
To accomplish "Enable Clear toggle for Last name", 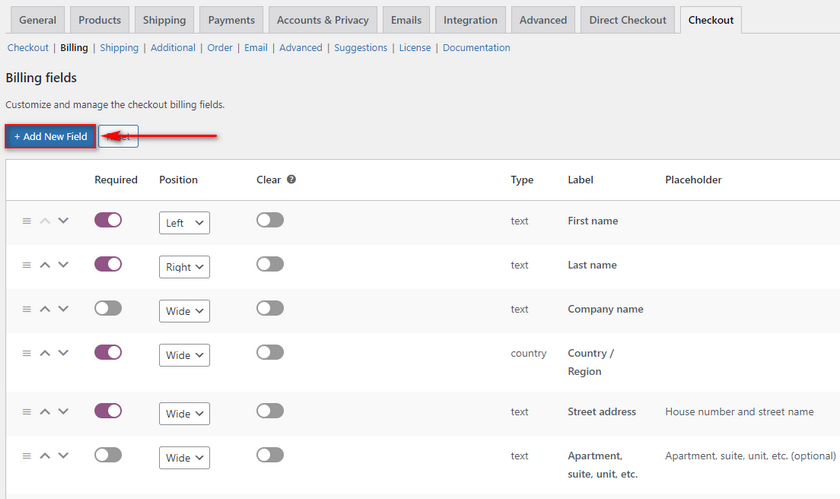I will click(270, 264).
